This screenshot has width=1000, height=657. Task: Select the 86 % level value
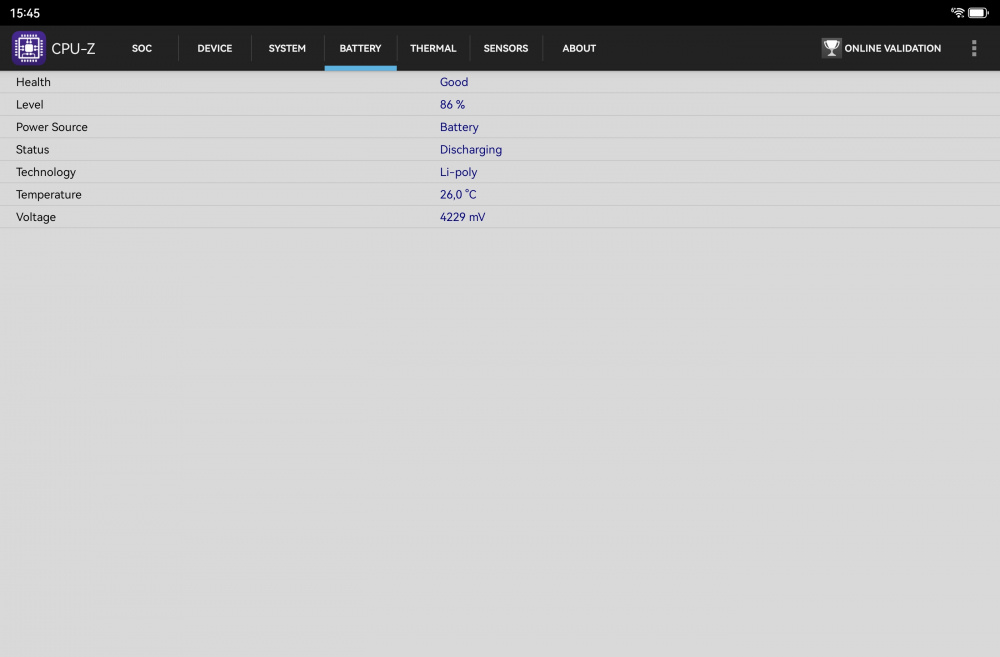(x=452, y=105)
